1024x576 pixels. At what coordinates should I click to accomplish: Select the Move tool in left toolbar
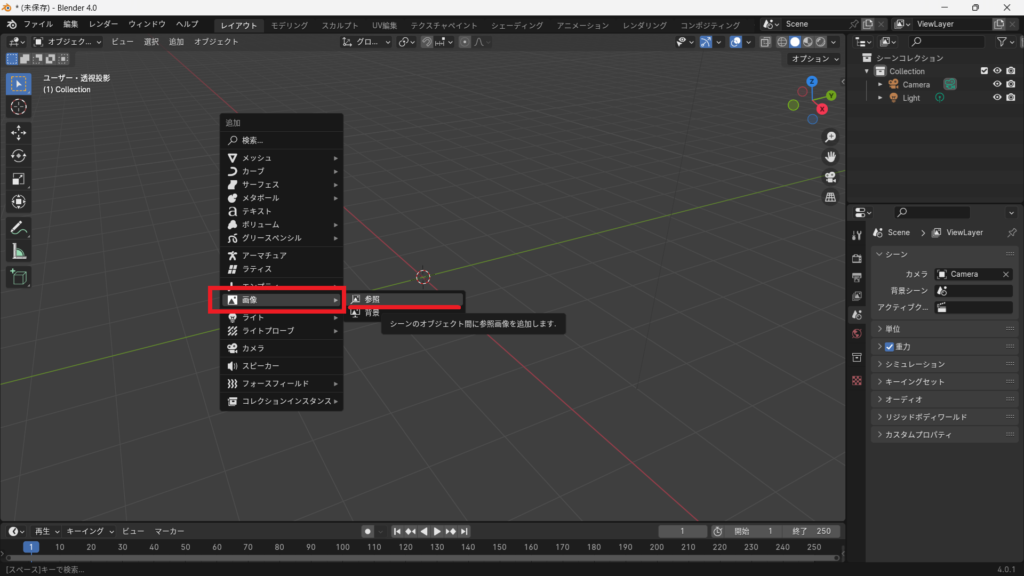19,132
